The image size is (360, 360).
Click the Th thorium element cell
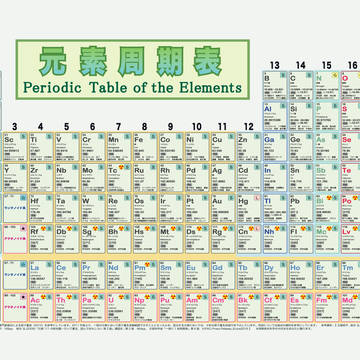[x=67, y=308]
